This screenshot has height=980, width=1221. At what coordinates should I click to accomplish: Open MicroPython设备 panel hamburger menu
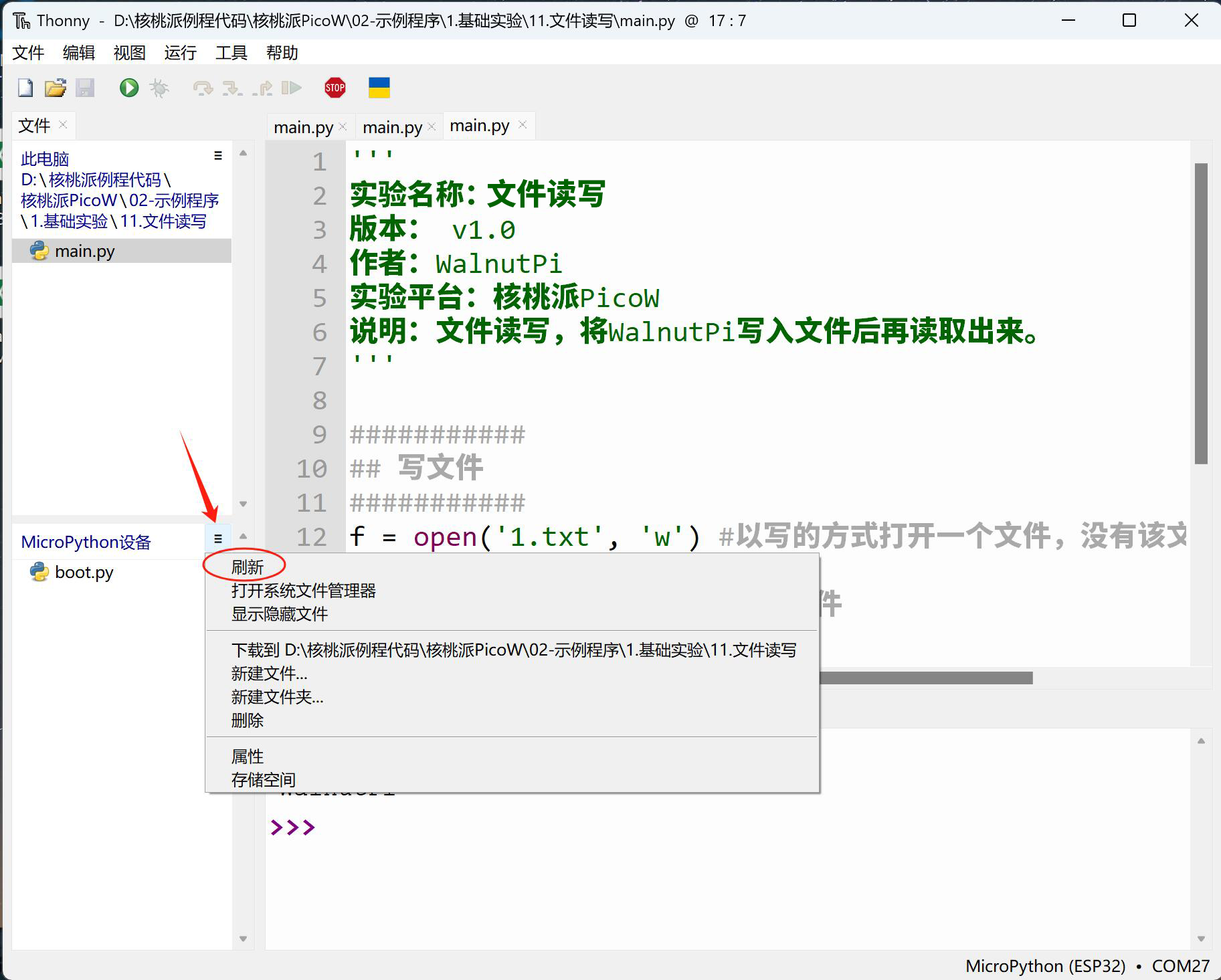[217, 538]
